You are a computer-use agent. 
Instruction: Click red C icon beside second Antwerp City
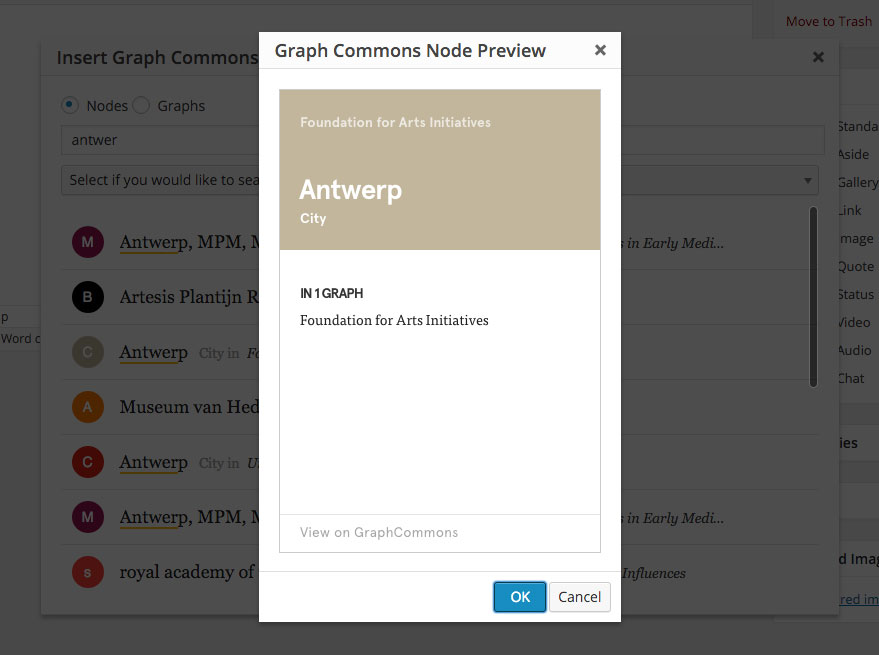(87, 462)
